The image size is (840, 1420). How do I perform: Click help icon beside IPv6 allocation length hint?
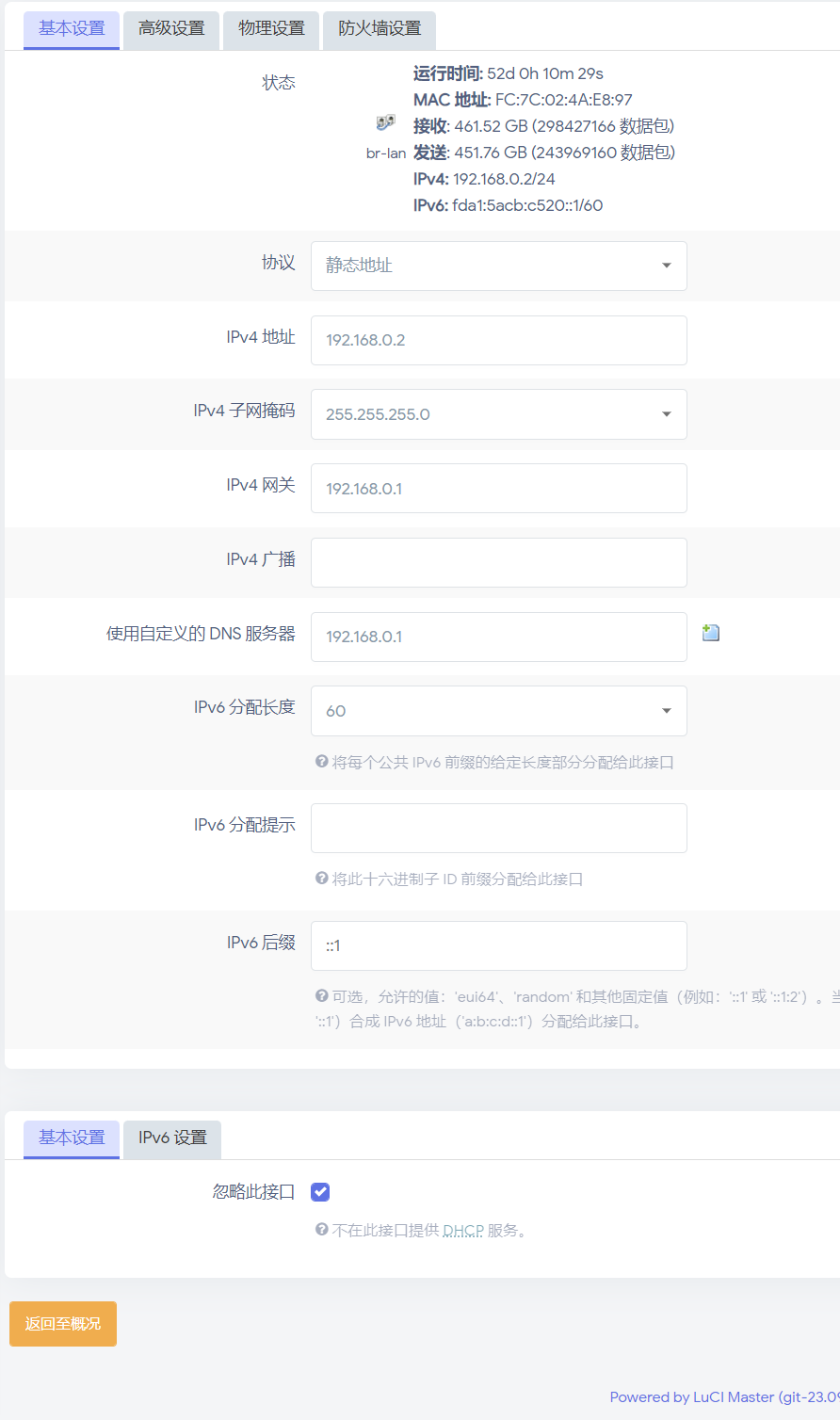pos(322,762)
